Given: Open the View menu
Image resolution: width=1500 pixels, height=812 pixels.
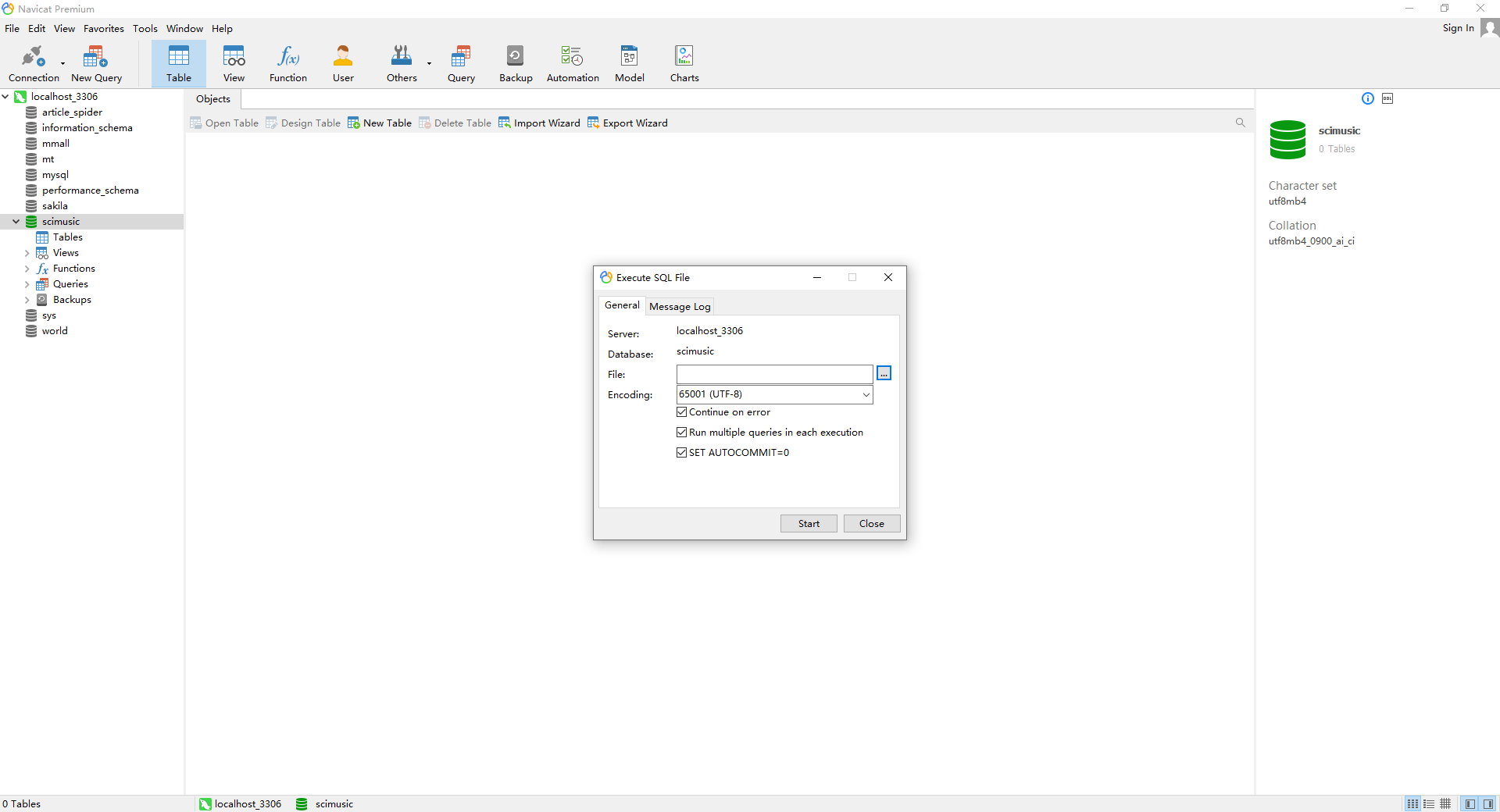Looking at the screenshot, I should (x=64, y=28).
